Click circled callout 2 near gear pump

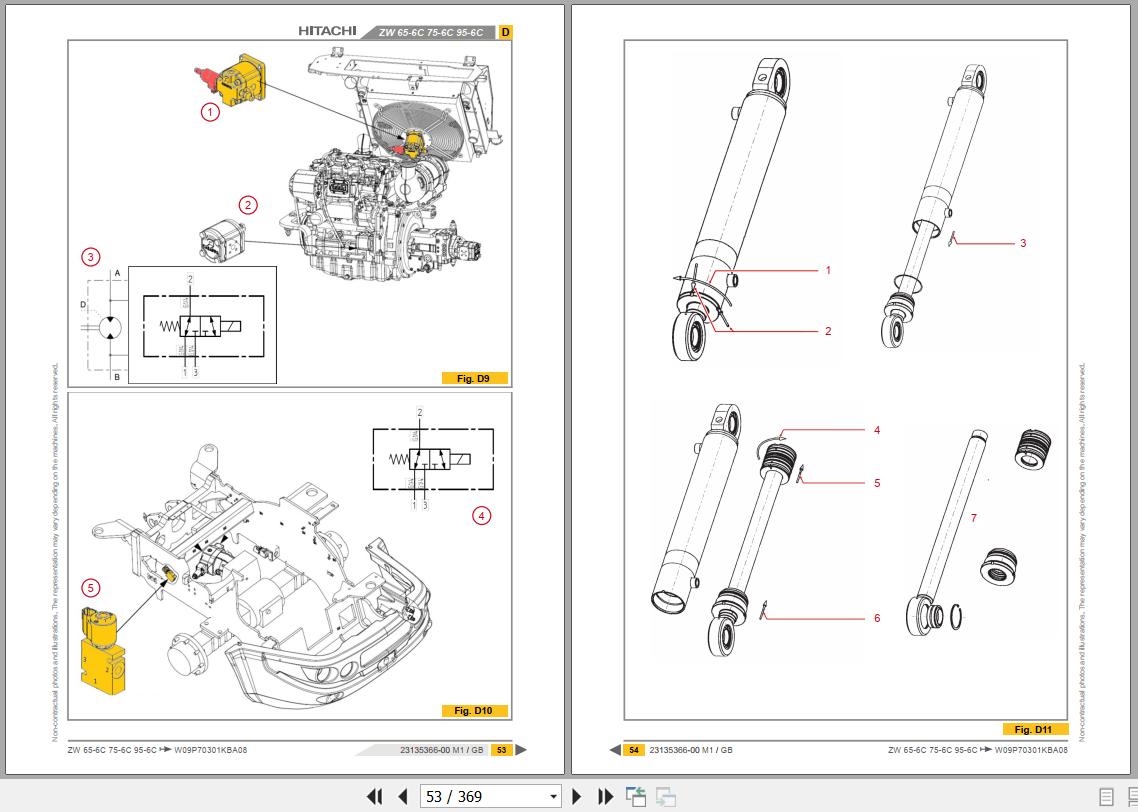[x=248, y=205]
